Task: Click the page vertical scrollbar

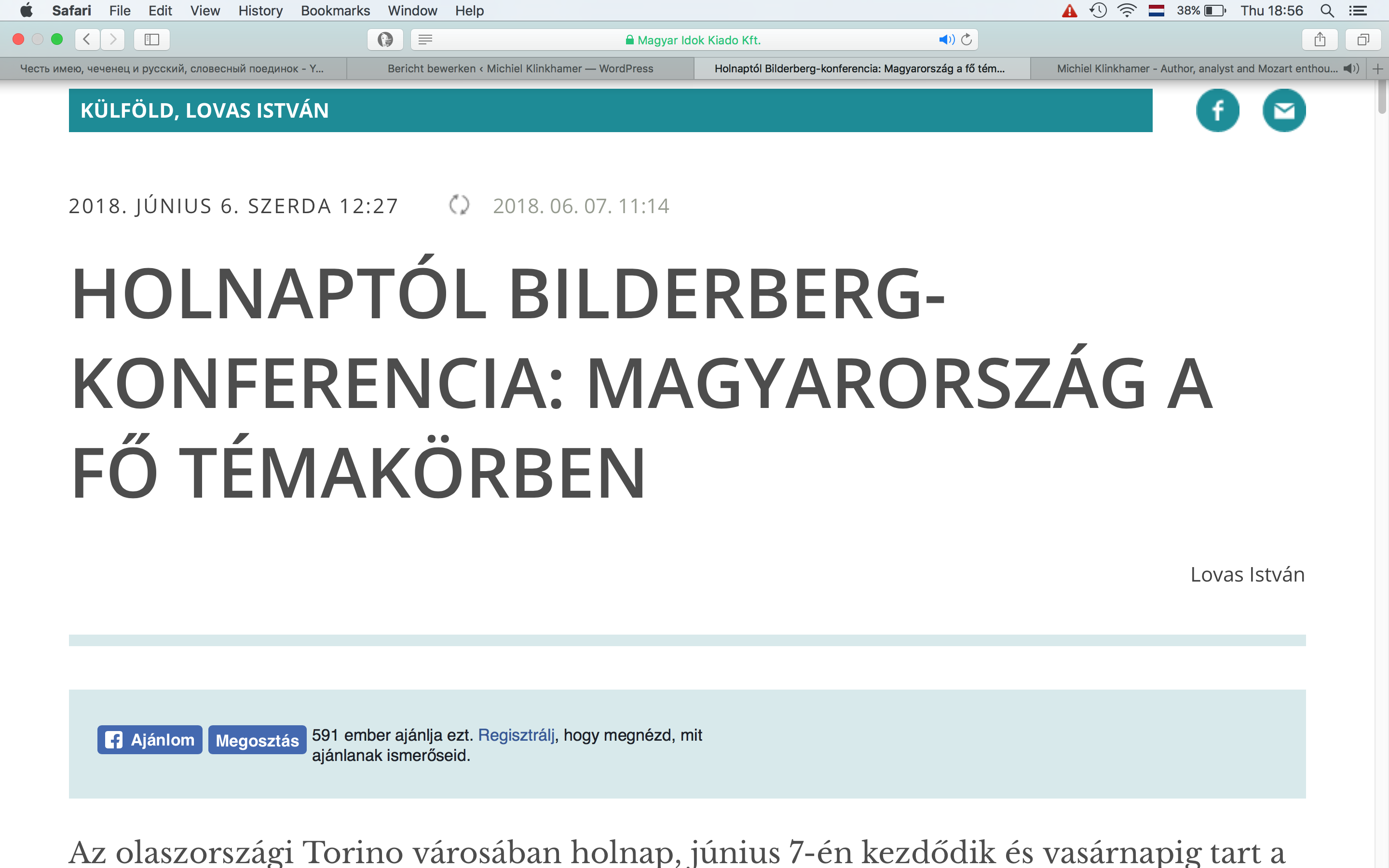Action: [x=1382, y=97]
